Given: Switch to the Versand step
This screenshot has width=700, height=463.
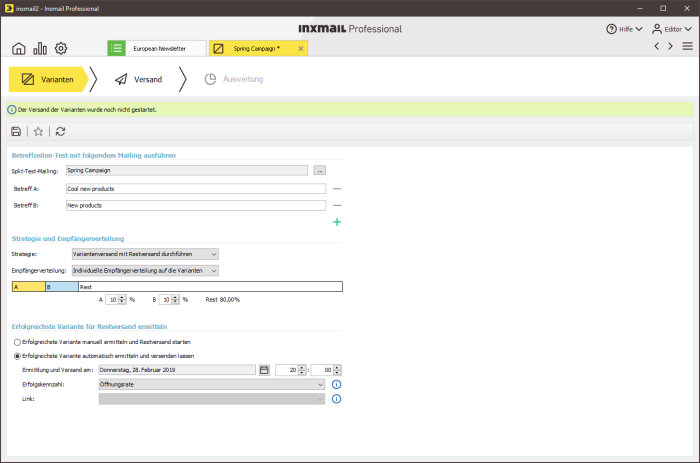Looking at the screenshot, I should (x=138, y=79).
